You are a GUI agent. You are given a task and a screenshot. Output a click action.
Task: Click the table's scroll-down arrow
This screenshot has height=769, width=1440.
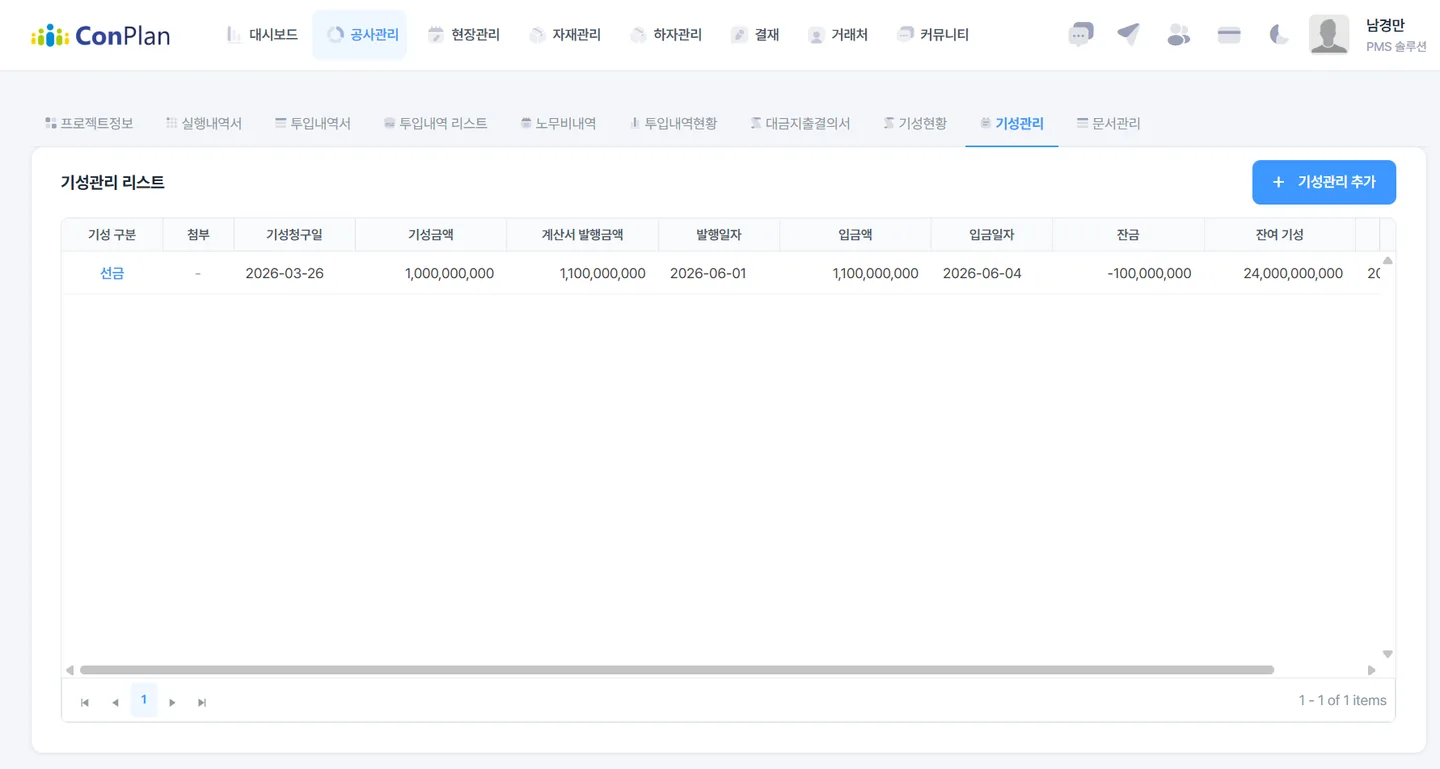(x=1387, y=654)
